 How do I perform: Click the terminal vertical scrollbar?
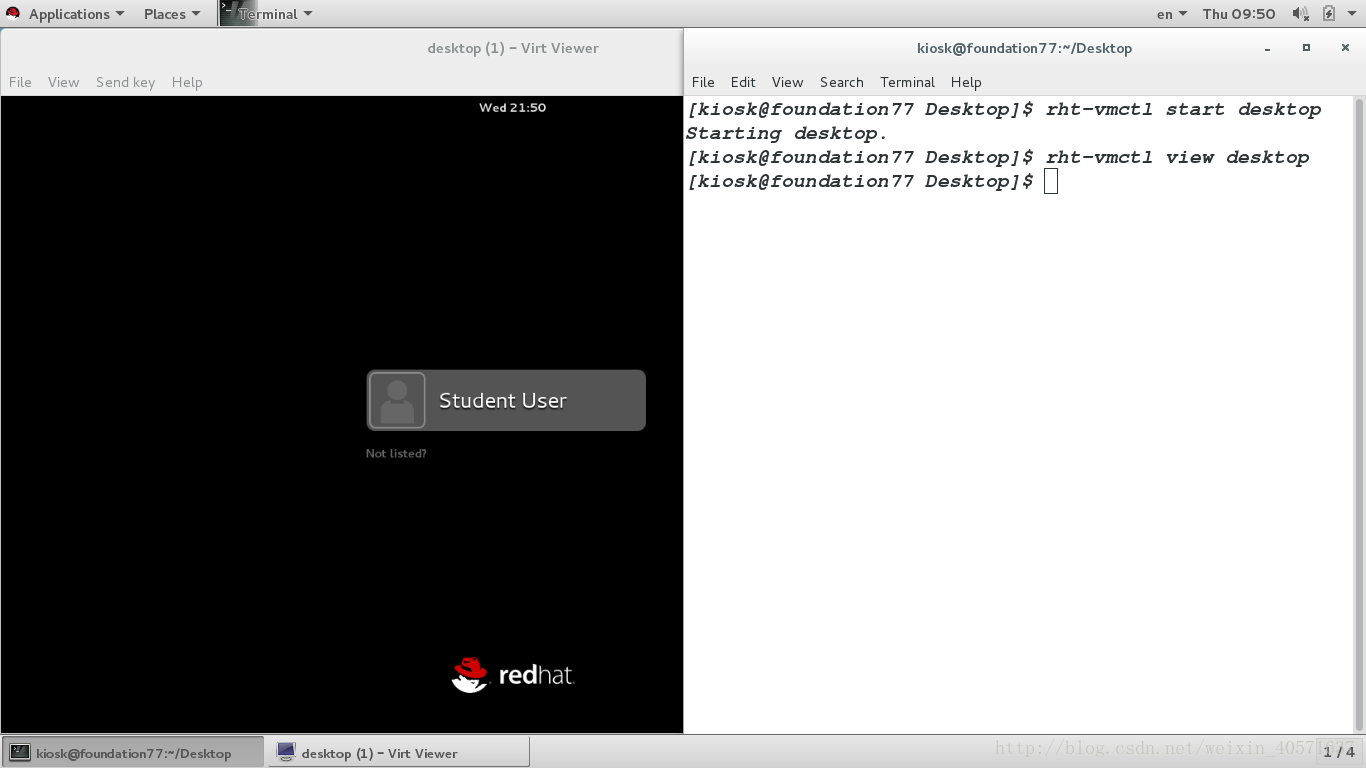1359,414
